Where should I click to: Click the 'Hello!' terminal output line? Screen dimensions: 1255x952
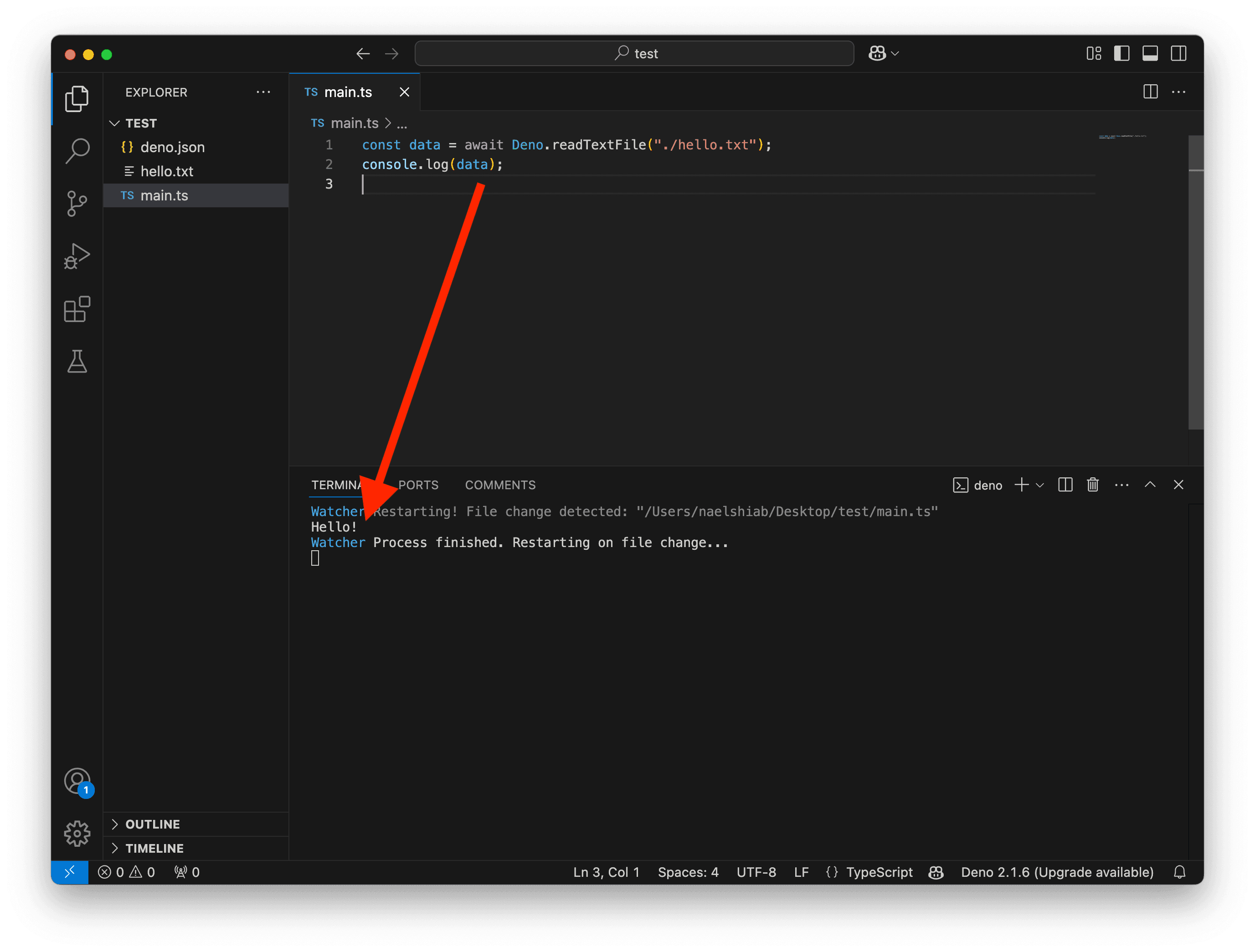point(334,527)
